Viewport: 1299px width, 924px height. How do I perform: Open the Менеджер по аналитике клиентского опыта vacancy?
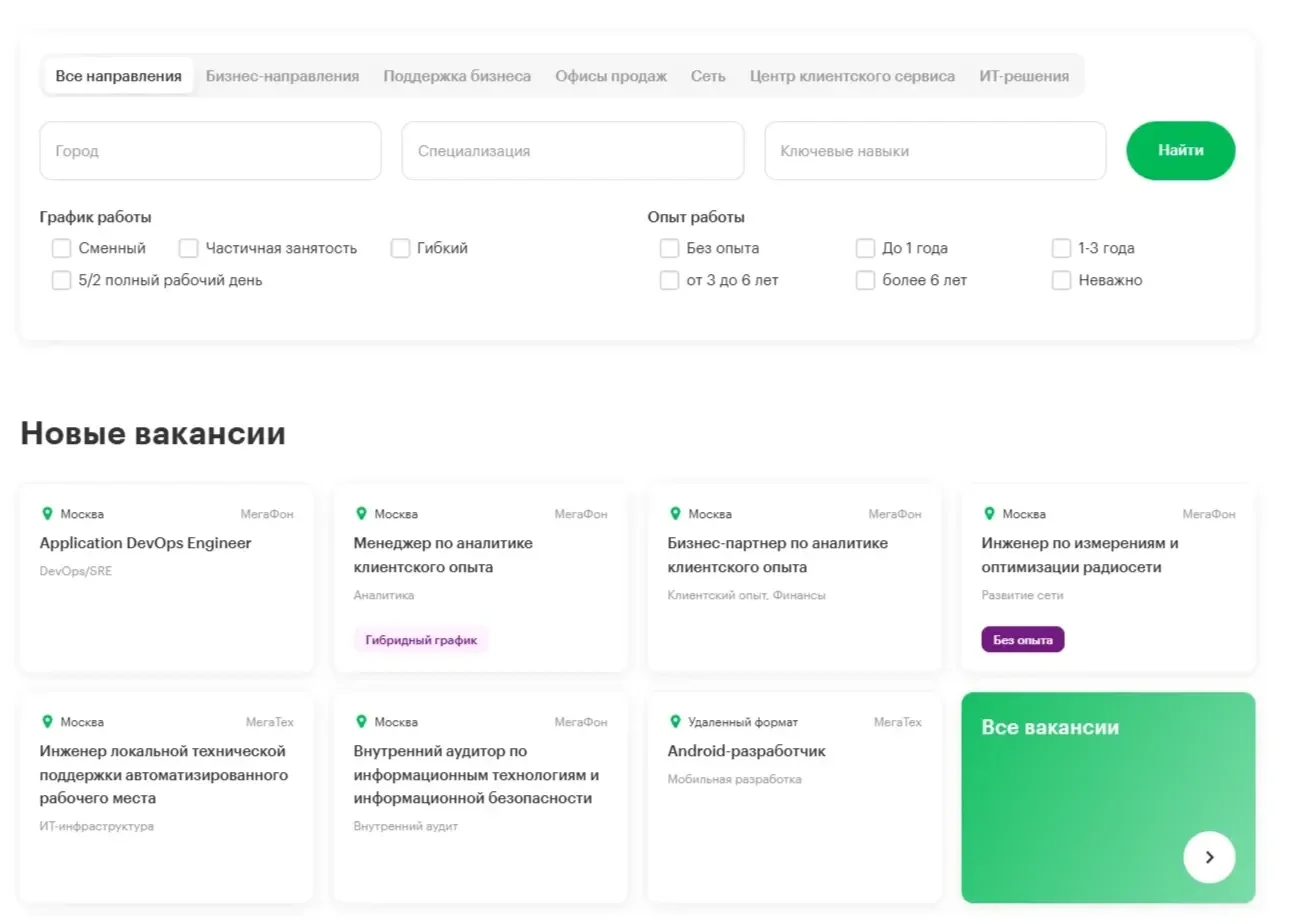(x=443, y=555)
